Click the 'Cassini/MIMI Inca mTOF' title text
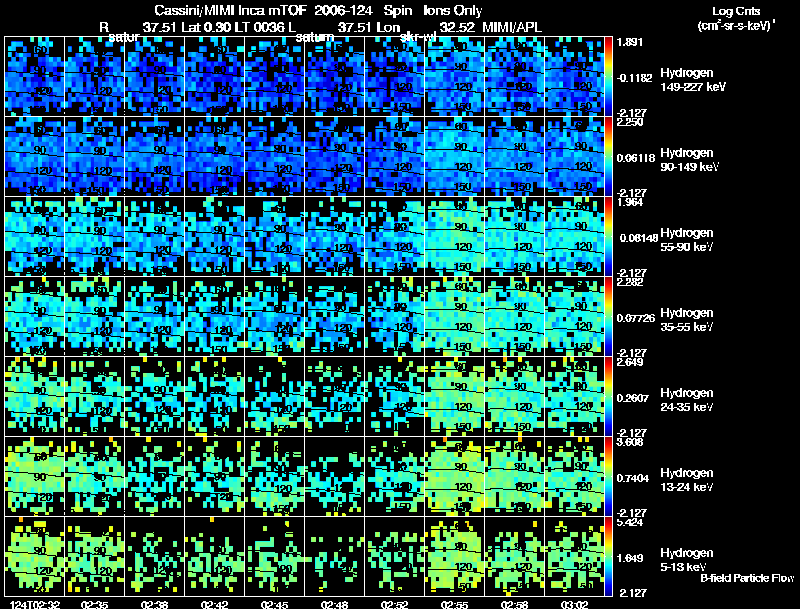 231,11
